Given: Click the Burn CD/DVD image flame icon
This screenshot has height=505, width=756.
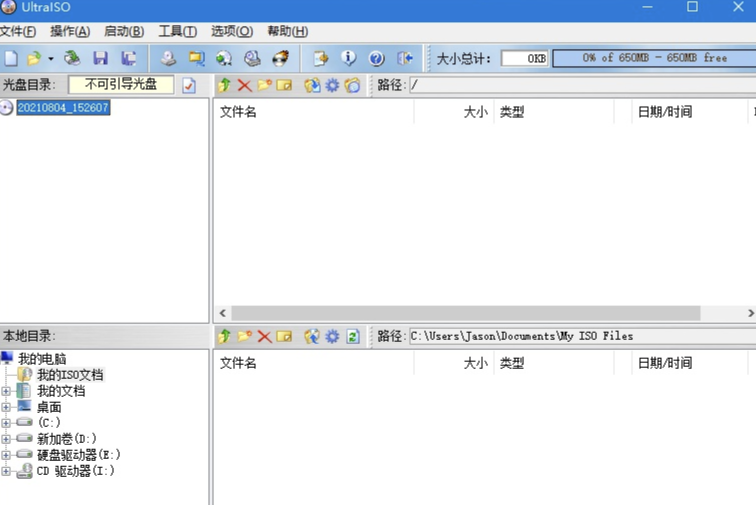Looking at the screenshot, I should [x=281, y=58].
